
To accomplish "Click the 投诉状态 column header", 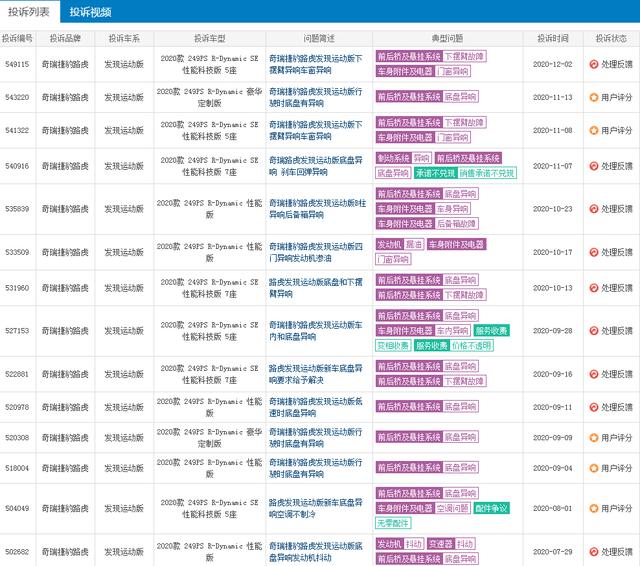I will point(611,39).
